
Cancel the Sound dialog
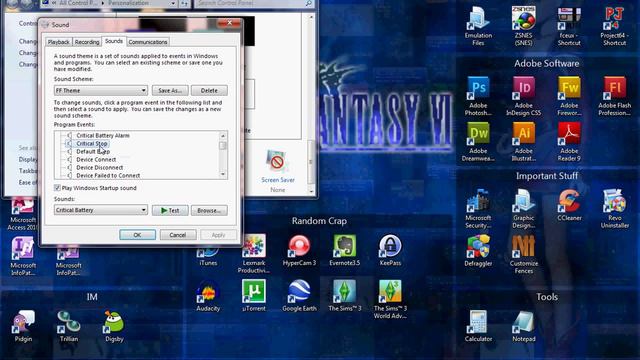click(x=178, y=235)
